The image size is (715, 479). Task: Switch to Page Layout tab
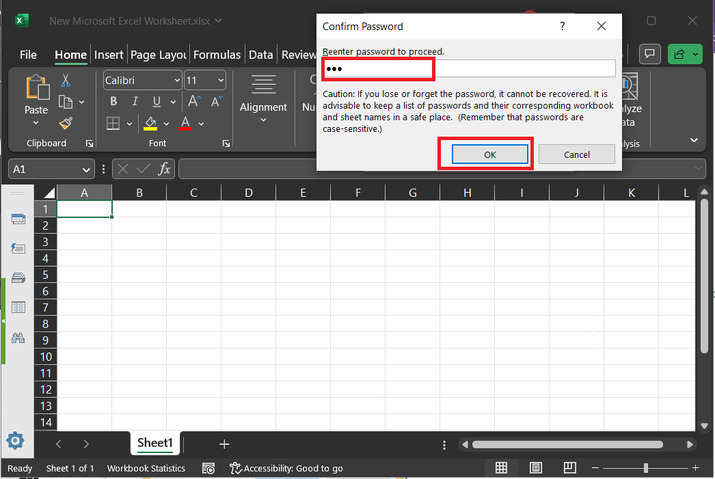158,55
